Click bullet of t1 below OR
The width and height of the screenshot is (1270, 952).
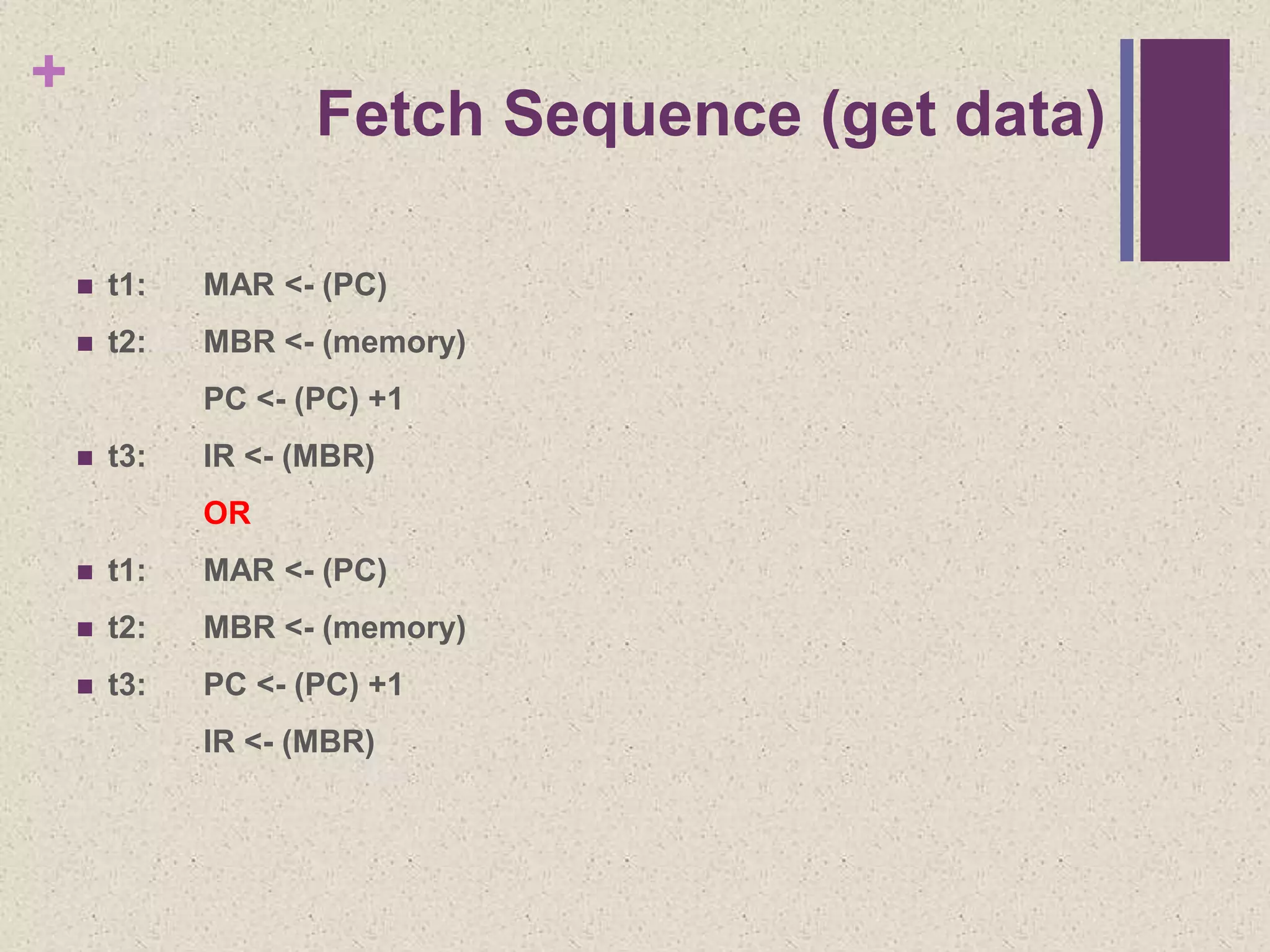point(85,572)
